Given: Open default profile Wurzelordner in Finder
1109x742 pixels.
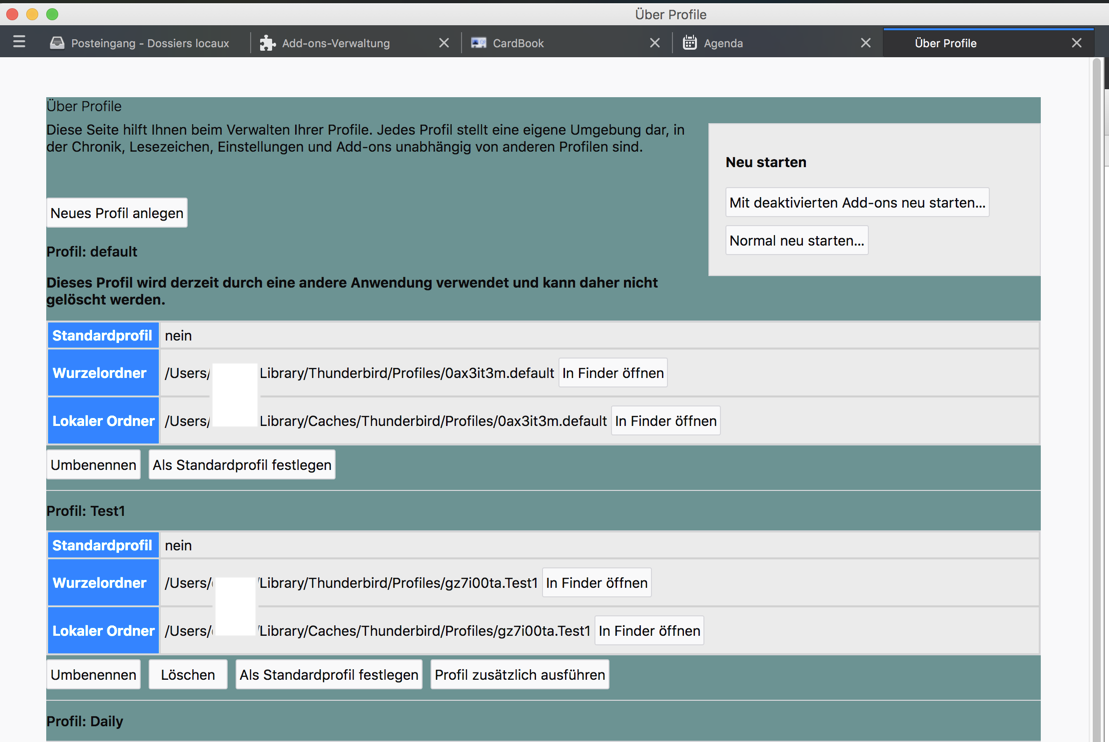Looking at the screenshot, I should (613, 373).
